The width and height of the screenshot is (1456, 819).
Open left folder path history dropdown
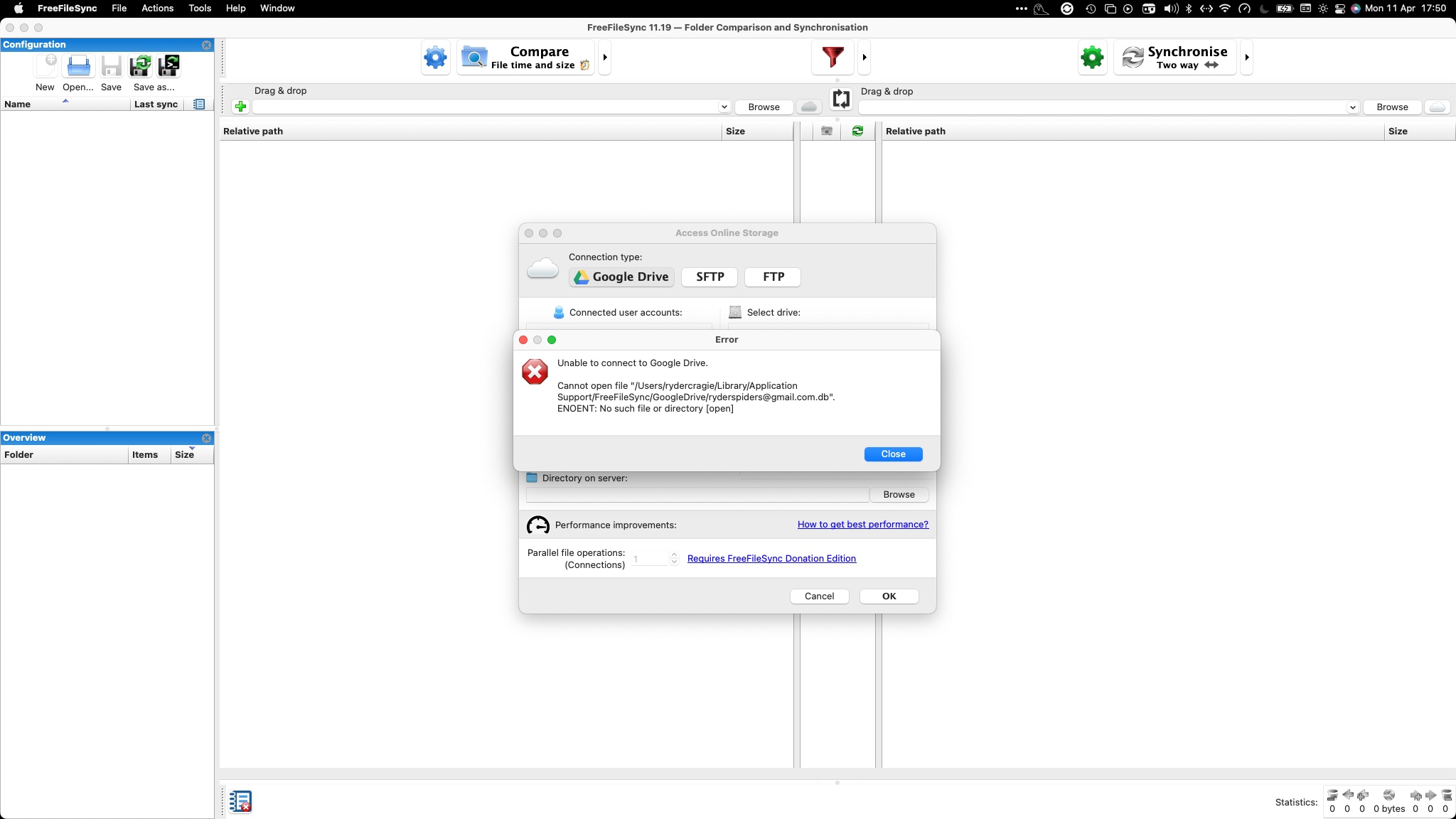(x=724, y=107)
